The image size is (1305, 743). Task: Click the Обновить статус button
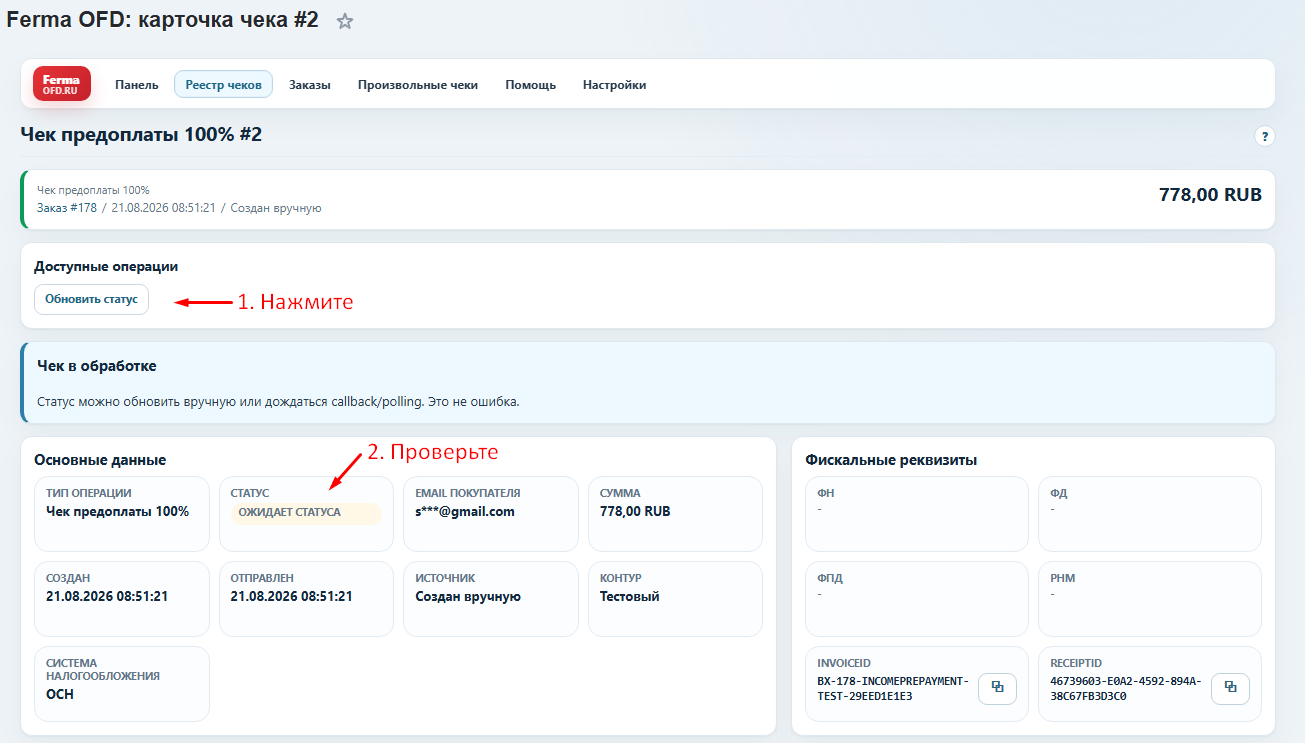tap(91, 299)
